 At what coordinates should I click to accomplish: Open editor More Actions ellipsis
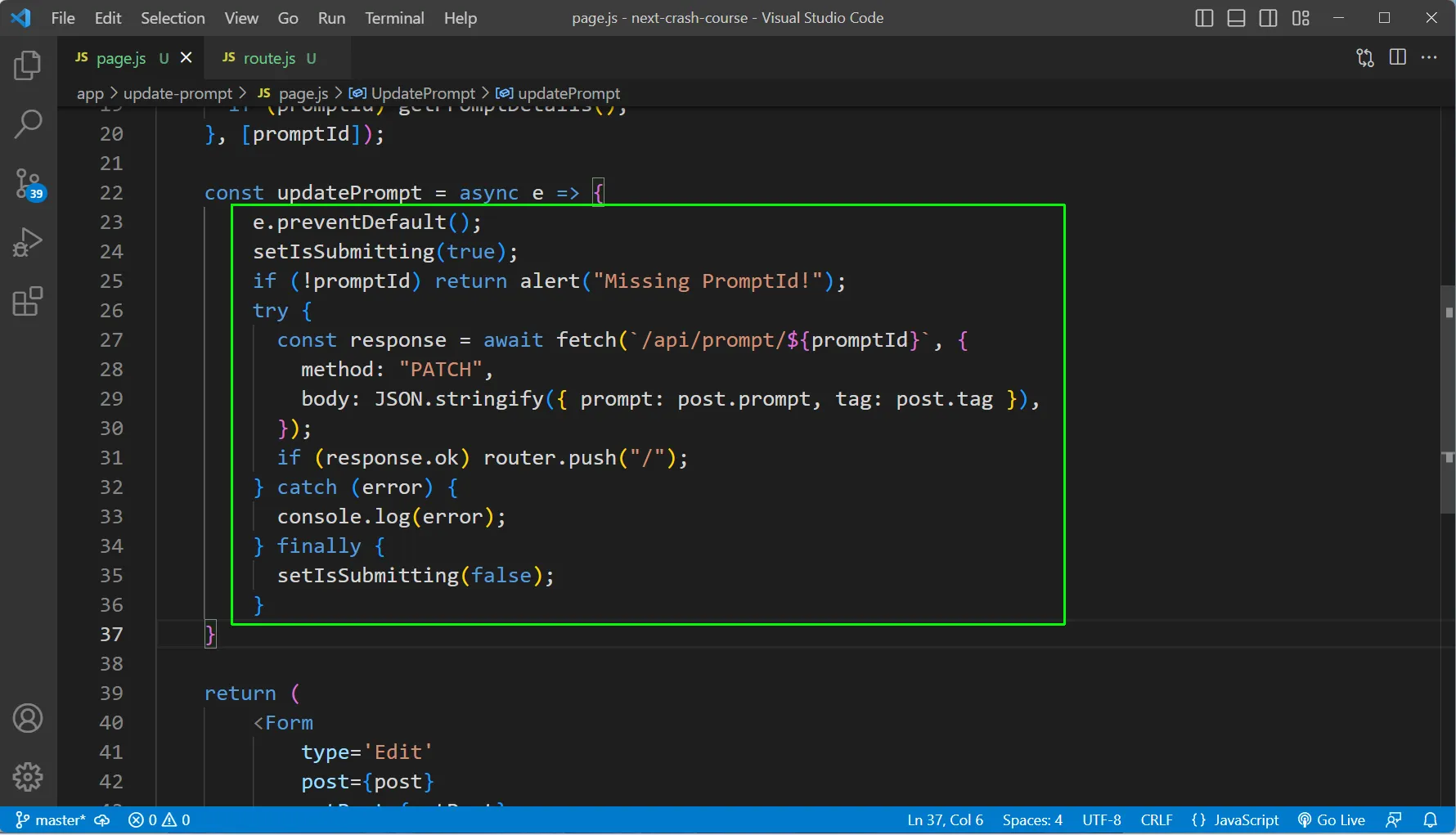tap(1429, 57)
